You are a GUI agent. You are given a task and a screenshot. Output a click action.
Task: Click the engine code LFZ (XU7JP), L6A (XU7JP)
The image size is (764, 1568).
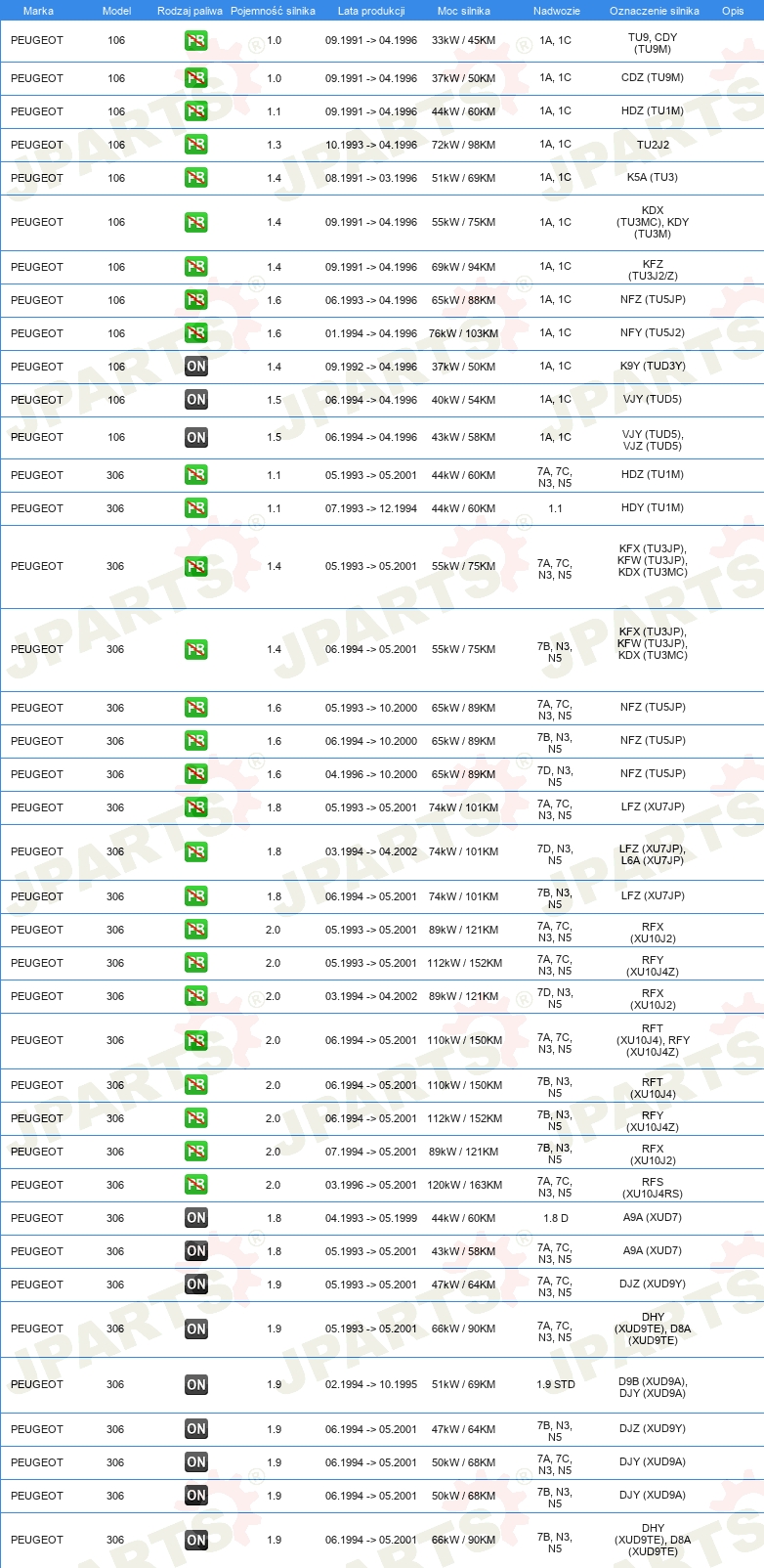pos(653,854)
